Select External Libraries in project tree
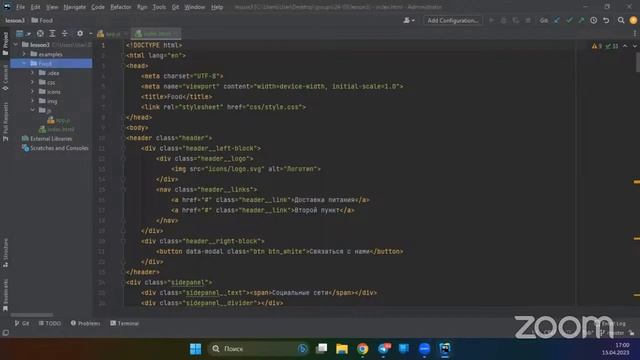 [47, 139]
